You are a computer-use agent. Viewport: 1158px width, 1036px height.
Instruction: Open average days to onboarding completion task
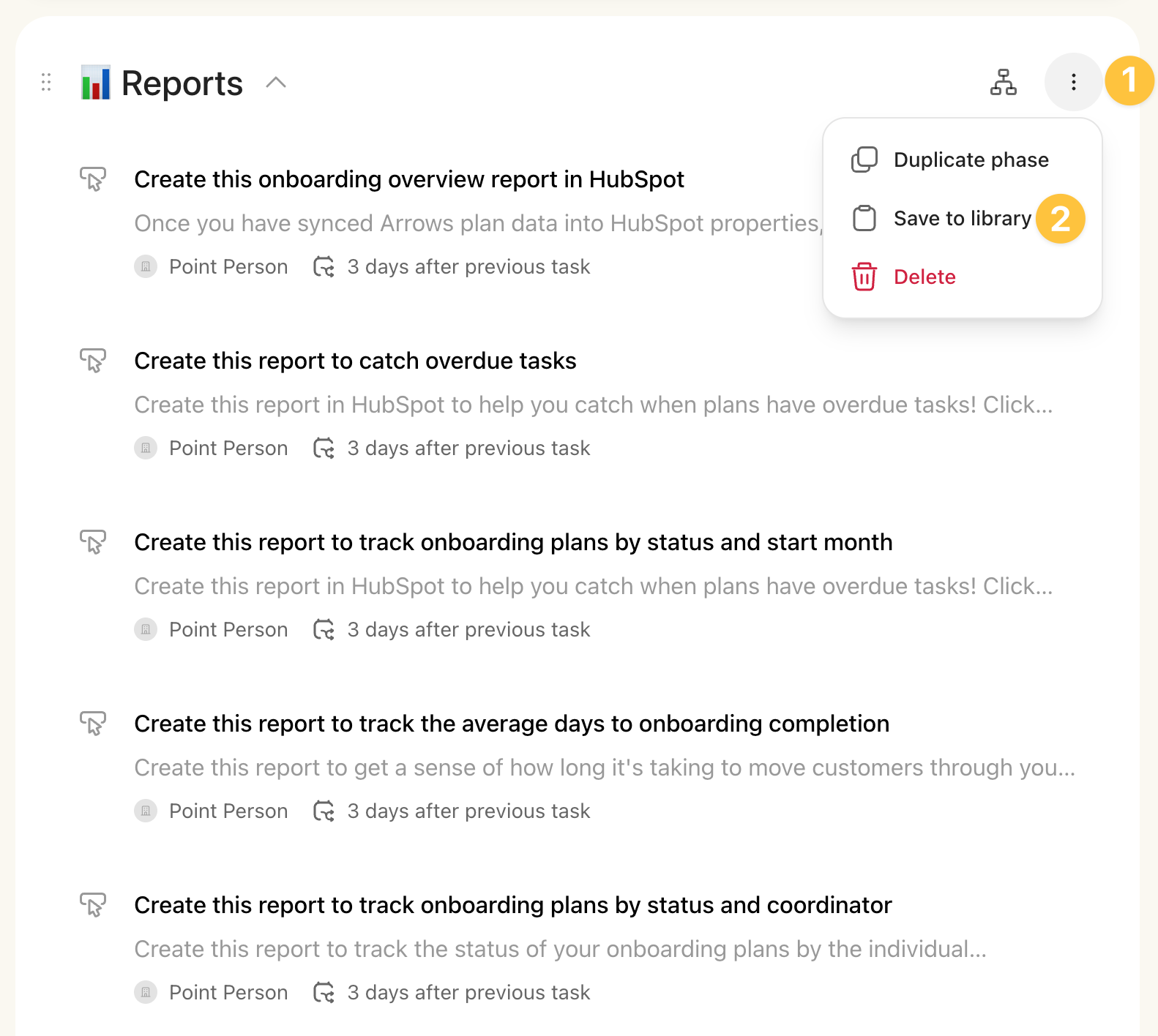click(512, 724)
